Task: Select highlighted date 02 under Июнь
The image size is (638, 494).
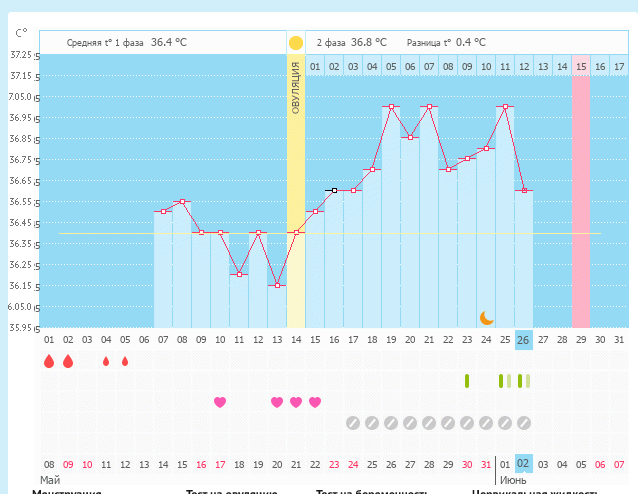Action: pos(523,464)
